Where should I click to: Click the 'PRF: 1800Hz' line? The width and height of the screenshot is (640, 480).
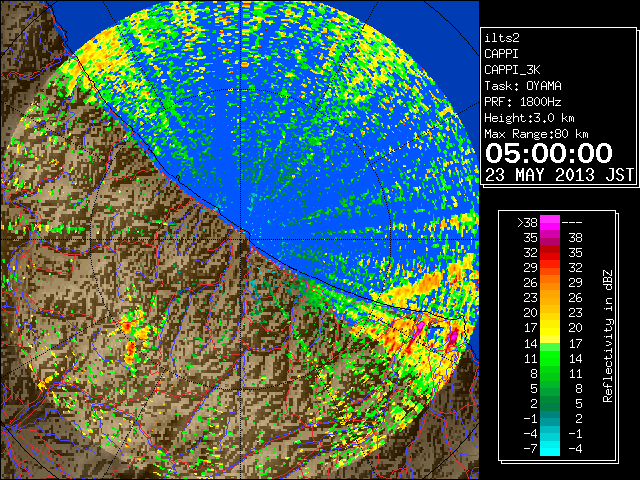(523, 102)
